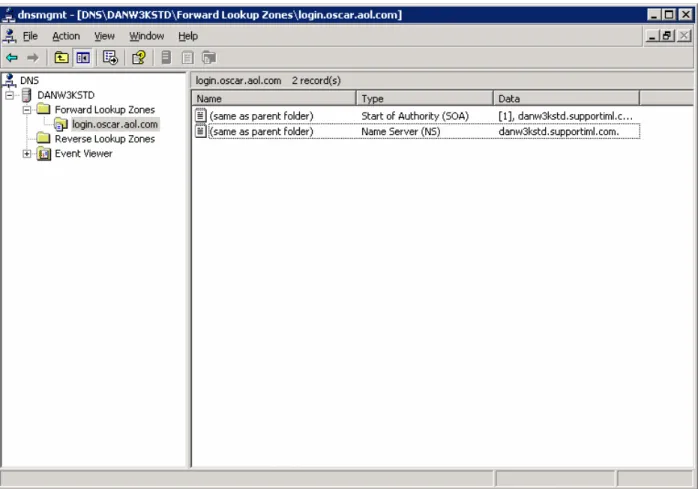Click the NS record document icon
The width and height of the screenshot is (698, 489).
(200, 131)
